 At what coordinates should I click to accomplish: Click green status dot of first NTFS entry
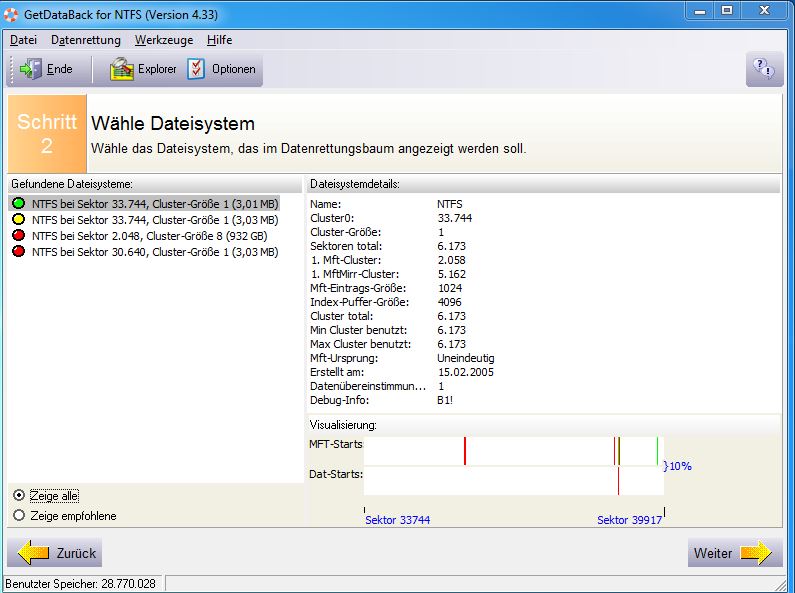[19, 203]
